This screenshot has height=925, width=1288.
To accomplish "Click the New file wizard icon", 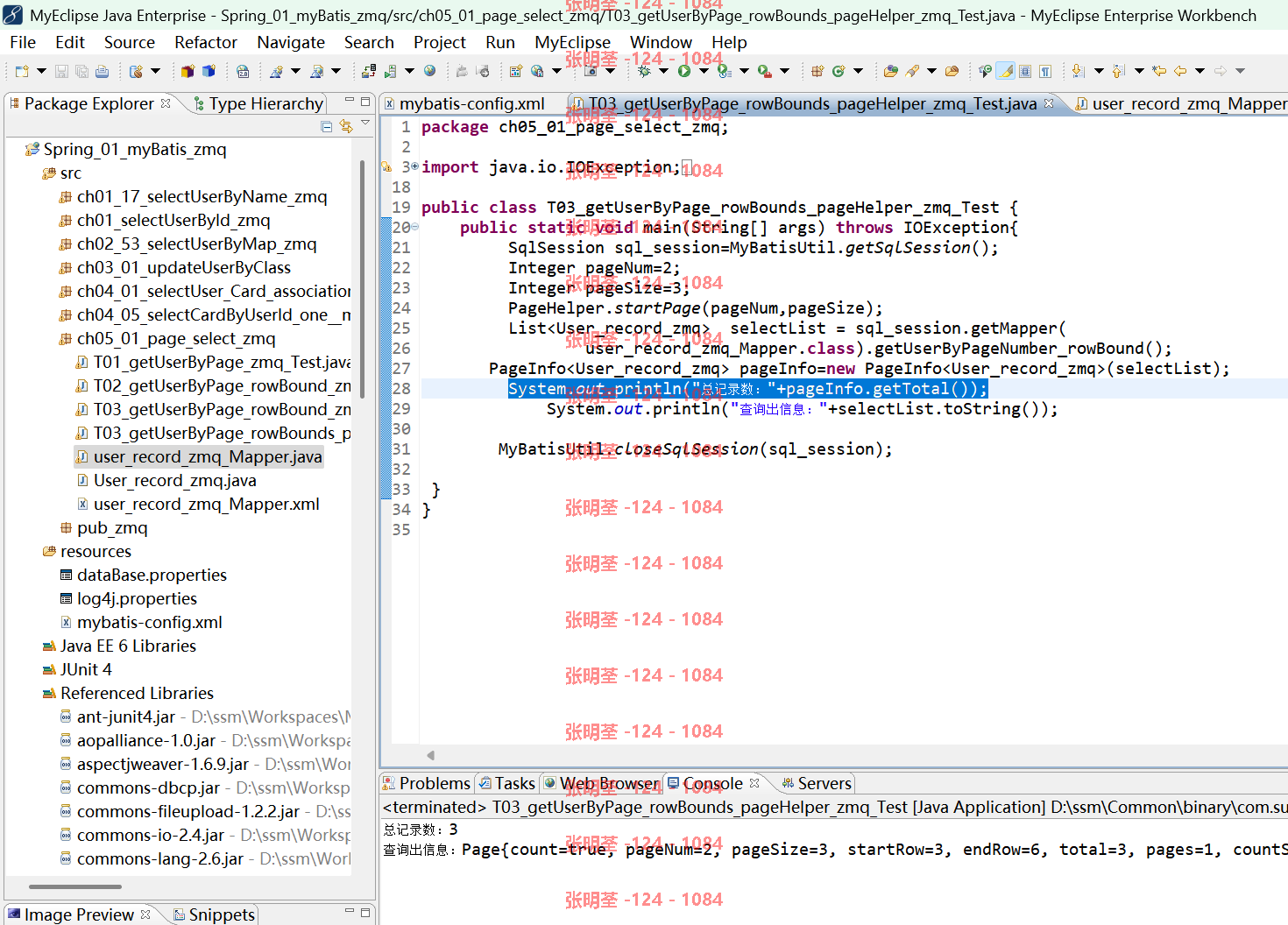I will 22,71.
